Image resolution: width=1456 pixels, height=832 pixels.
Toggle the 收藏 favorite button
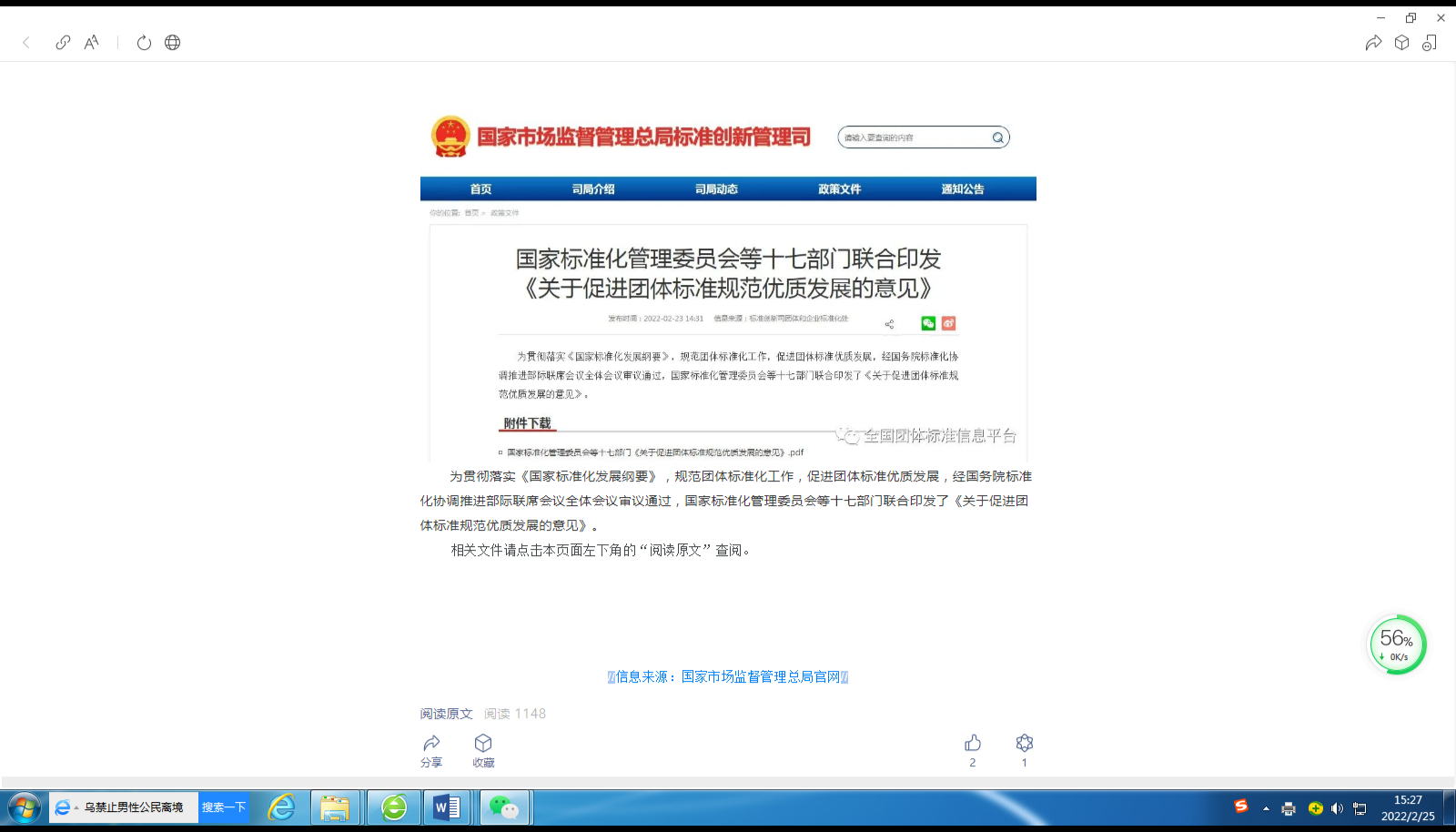483,743
